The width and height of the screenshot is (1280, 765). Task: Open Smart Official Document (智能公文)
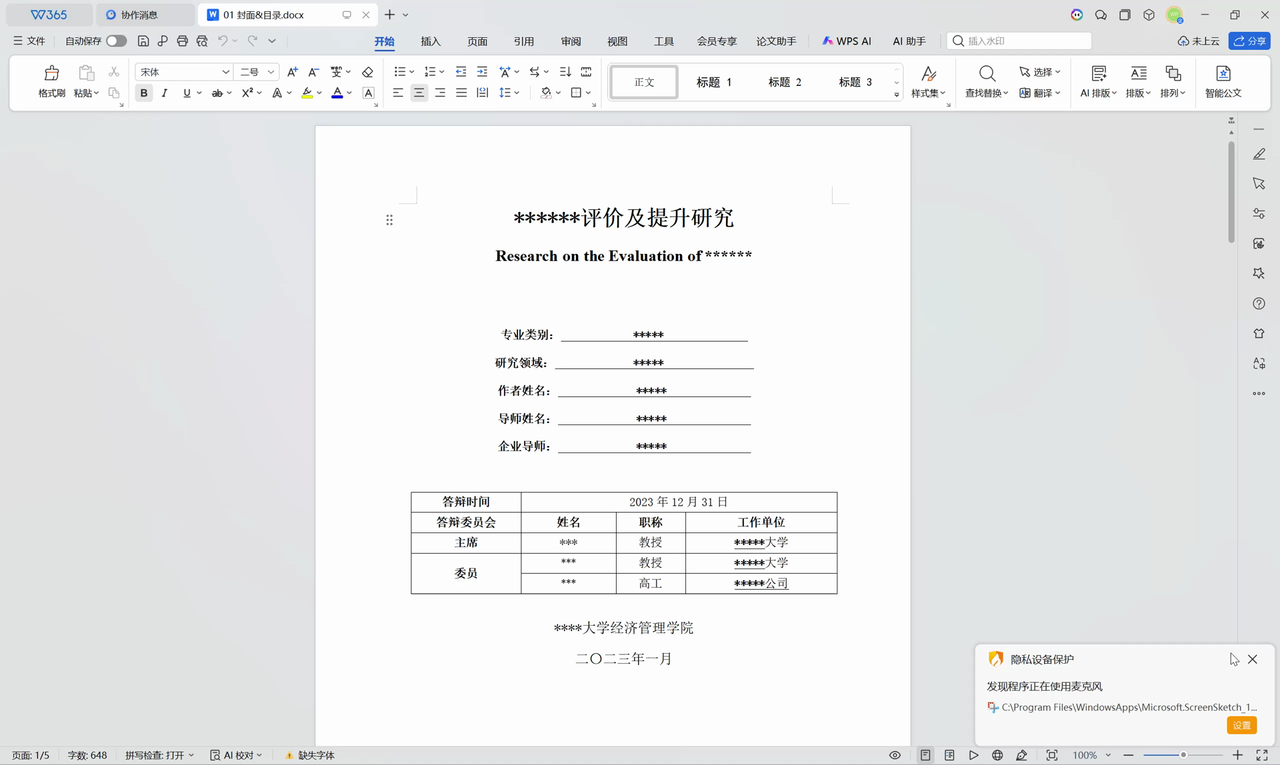tap(1223, 82)
